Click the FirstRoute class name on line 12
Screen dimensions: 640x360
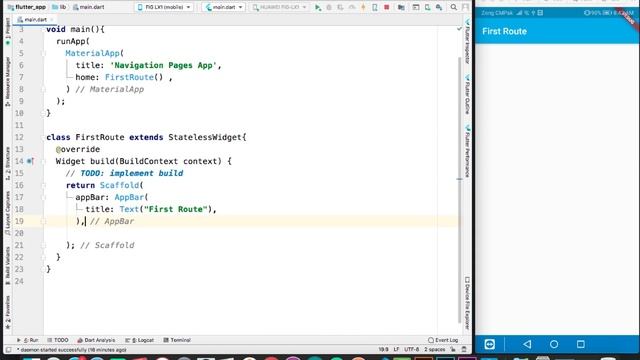[100, 137]
